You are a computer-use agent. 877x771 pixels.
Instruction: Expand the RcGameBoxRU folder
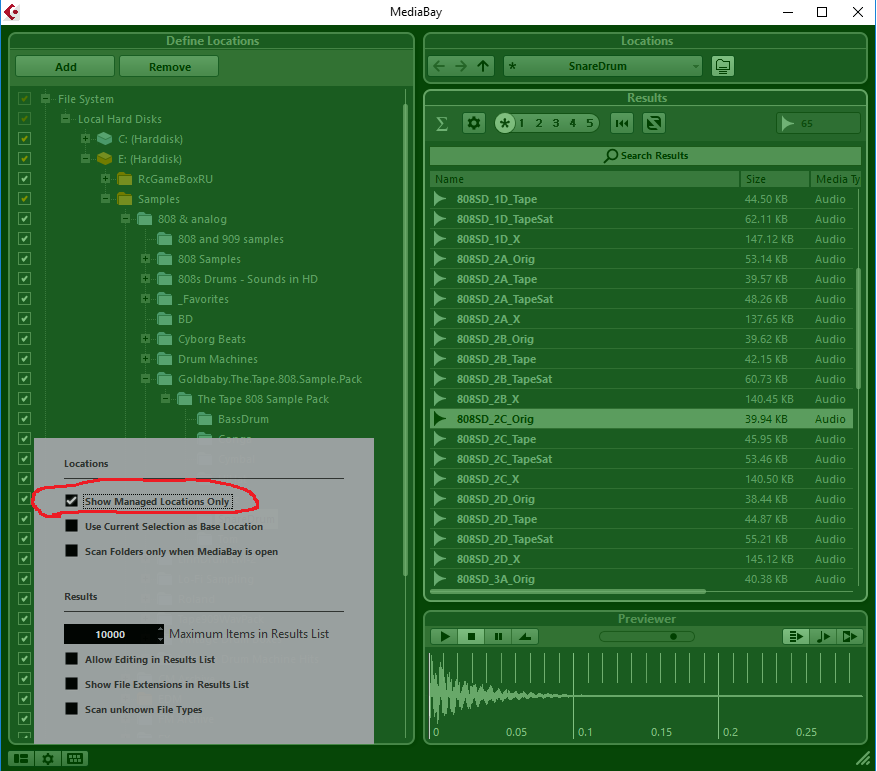click(105, 178)
